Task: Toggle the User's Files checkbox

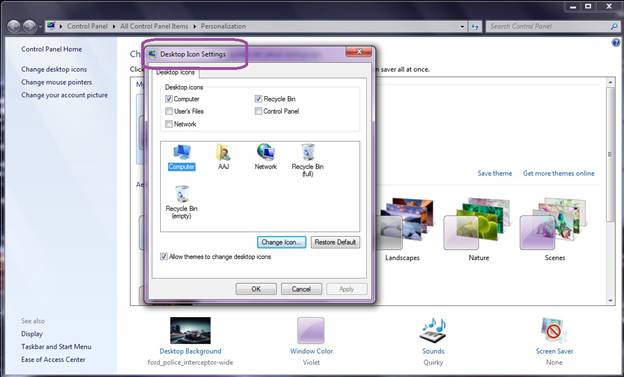Action: (169, 111)
